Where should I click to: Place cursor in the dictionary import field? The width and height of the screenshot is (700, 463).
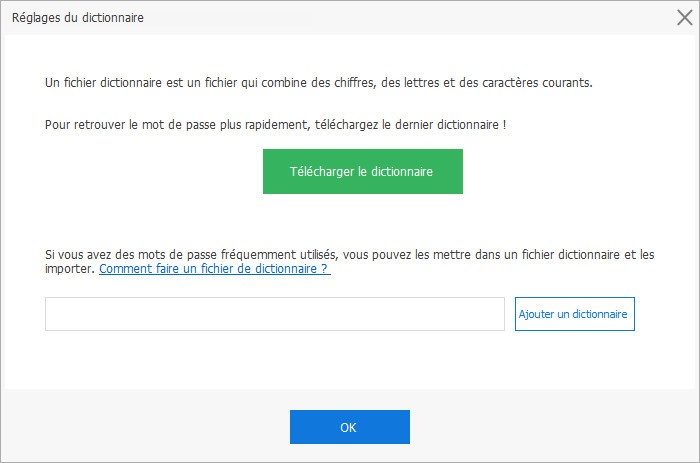point(275,314)
